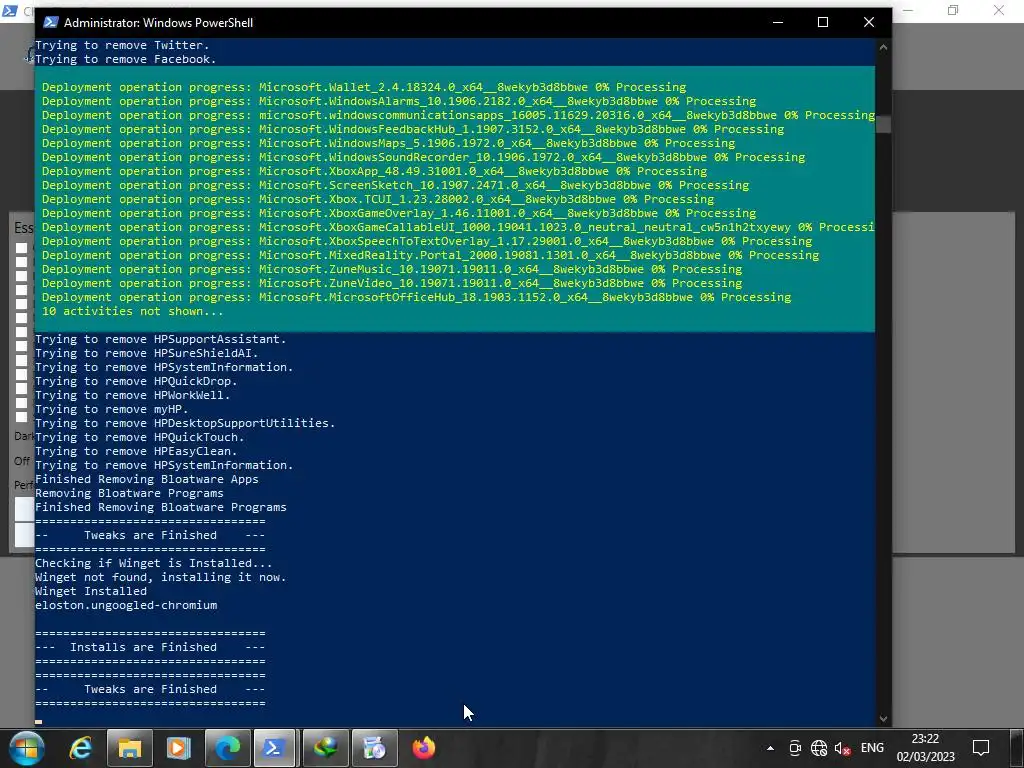Click 'Trying to remove HPQuickDrop.' line
The image size is (1024, 768).
click(136, 381)
